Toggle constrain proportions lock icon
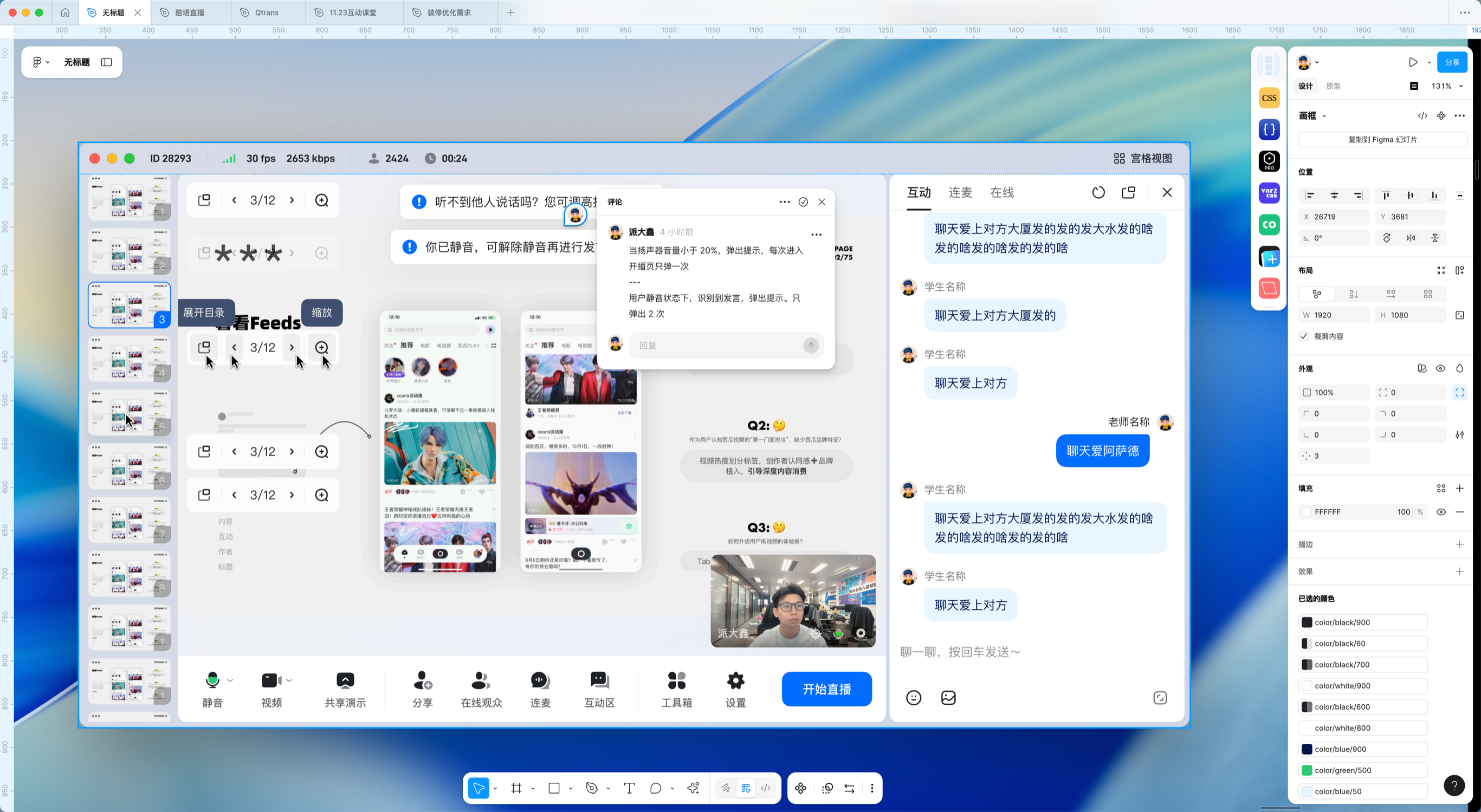The width and height of the screenshot is (1481, 812). pos(1460,315)
